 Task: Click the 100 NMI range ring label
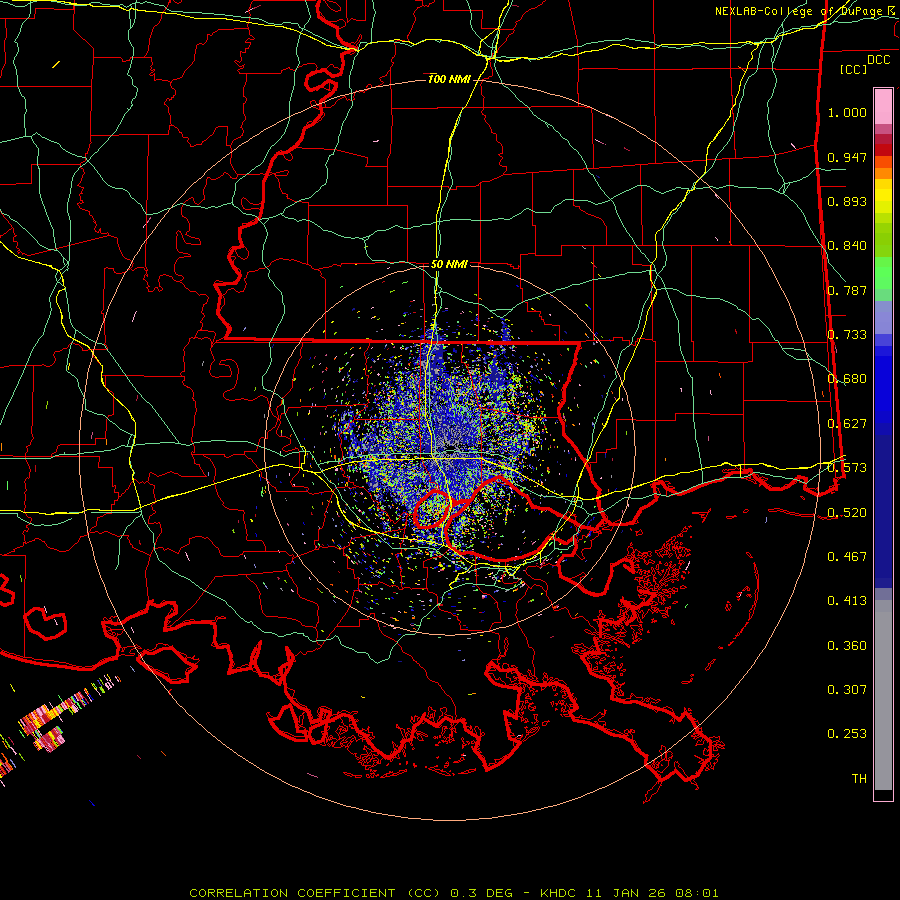click(449, 79)
